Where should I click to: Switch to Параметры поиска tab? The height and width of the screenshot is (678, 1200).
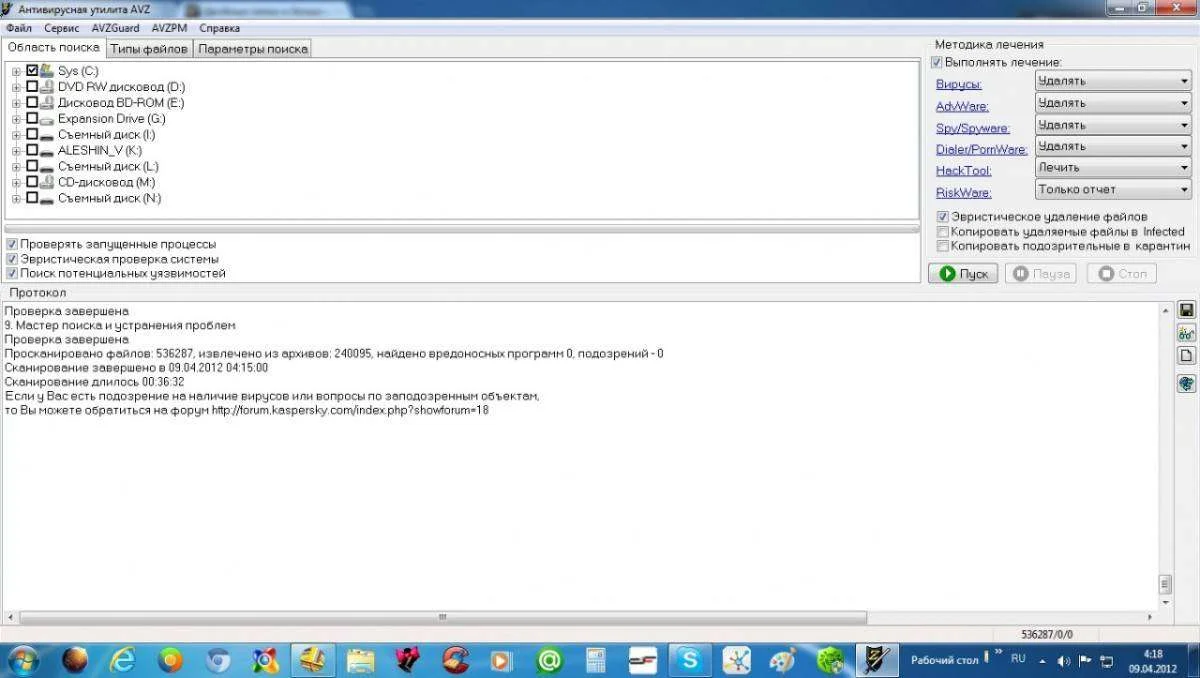[x=253, y=49]
